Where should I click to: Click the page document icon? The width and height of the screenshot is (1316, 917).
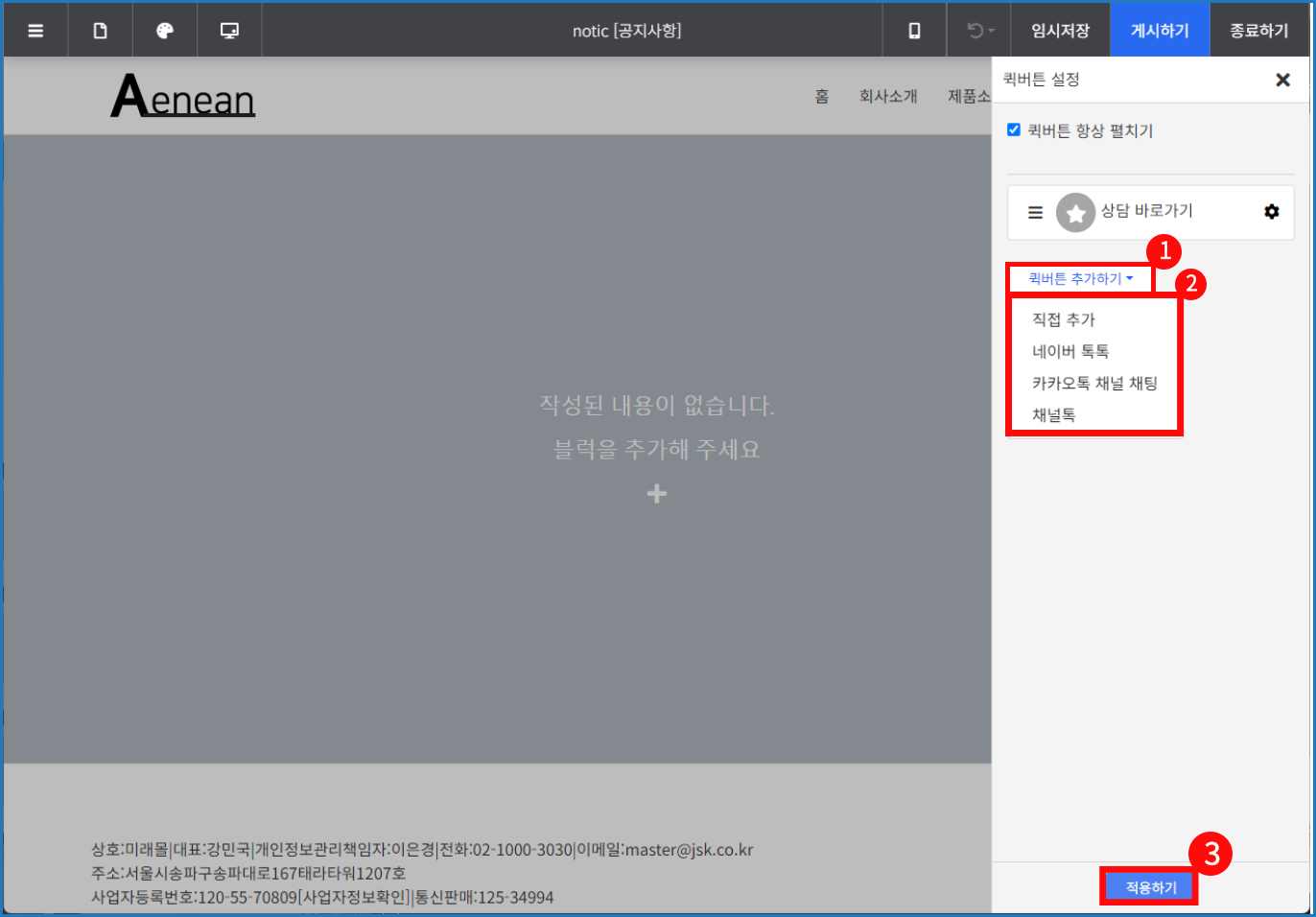(100, 31)
